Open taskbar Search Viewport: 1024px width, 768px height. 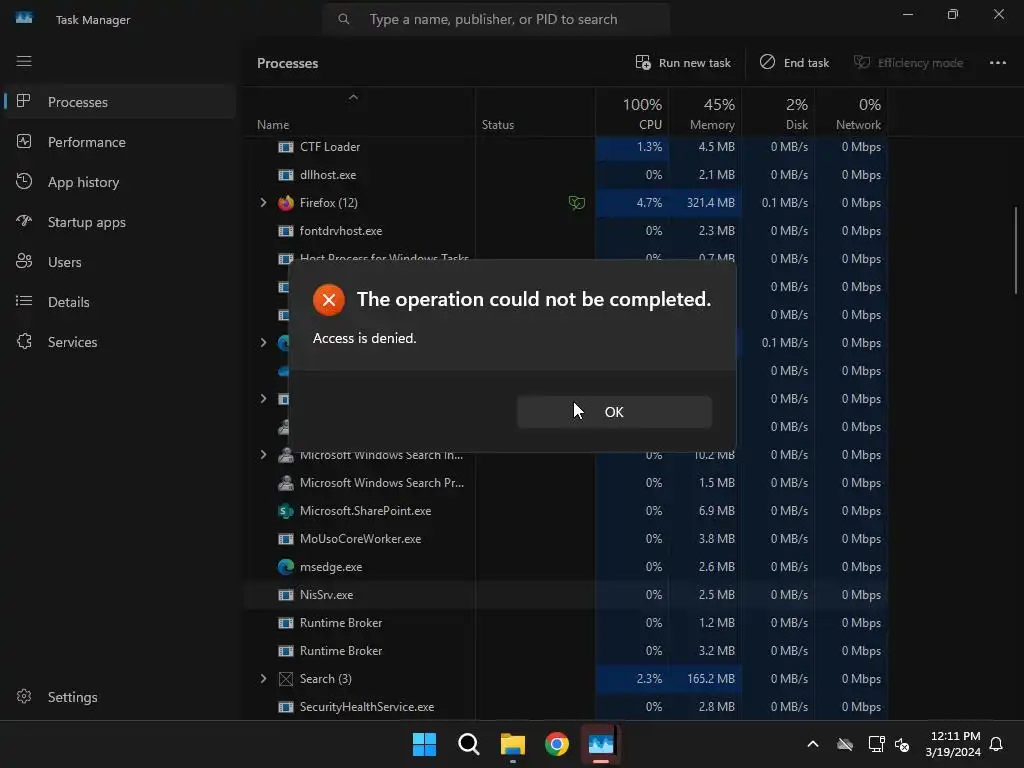tap(468, 744)
